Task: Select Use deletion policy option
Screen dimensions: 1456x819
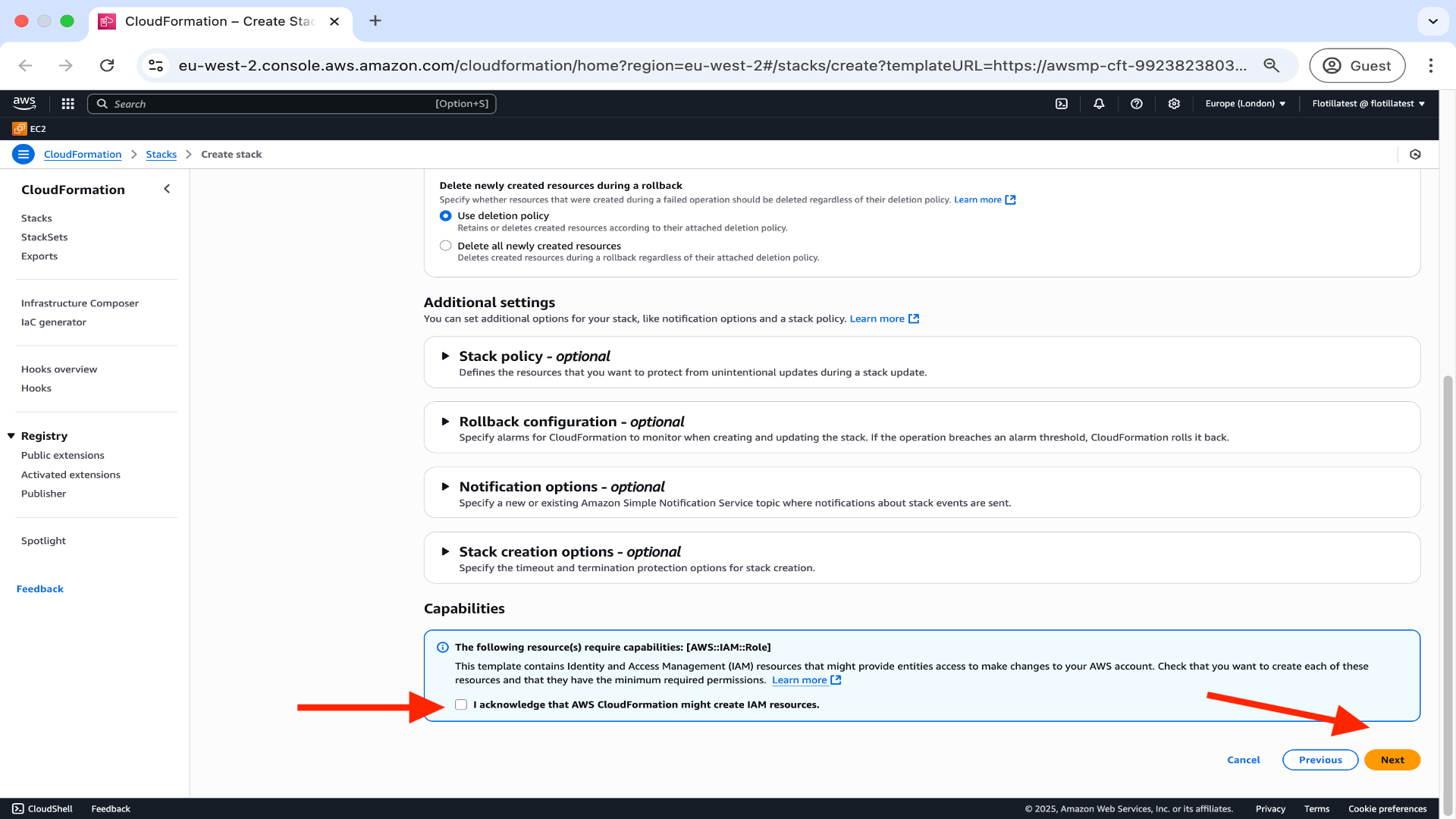Action: point(445,216)
